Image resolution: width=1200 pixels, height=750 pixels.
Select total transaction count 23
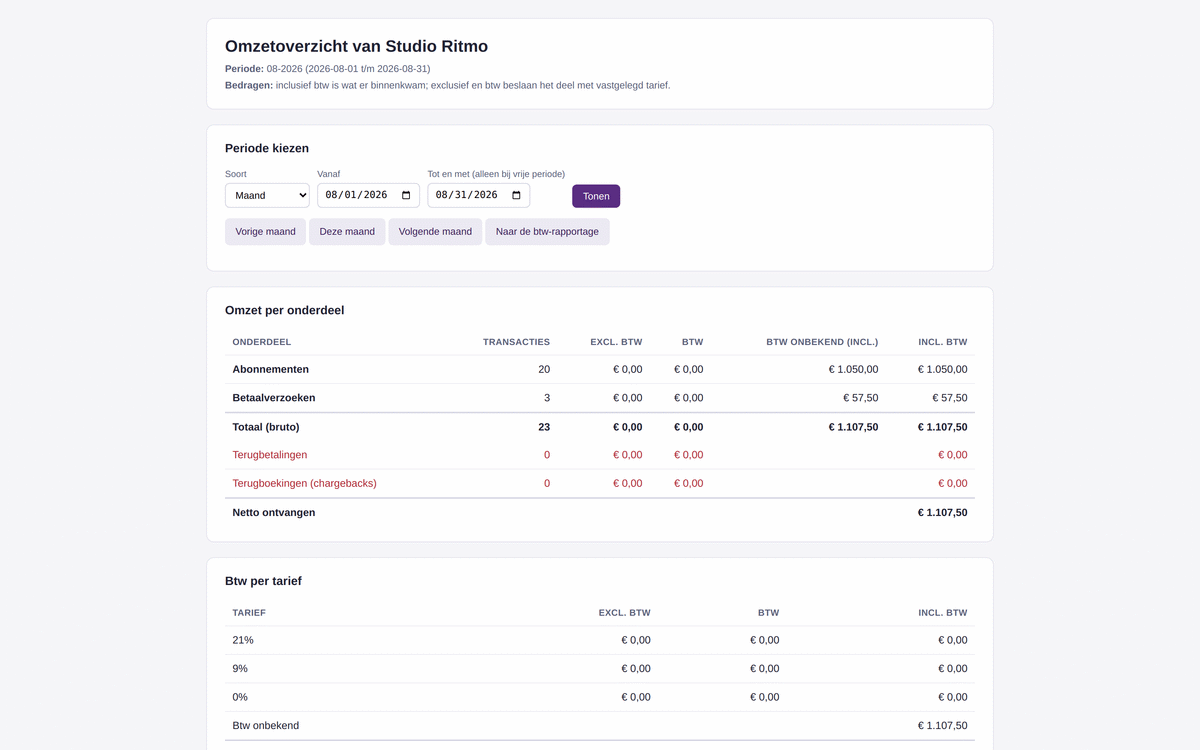[x=544, y=427]
